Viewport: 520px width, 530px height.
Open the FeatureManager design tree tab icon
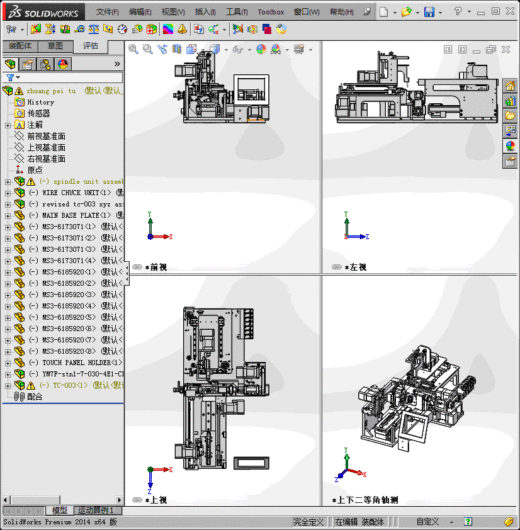10,64
